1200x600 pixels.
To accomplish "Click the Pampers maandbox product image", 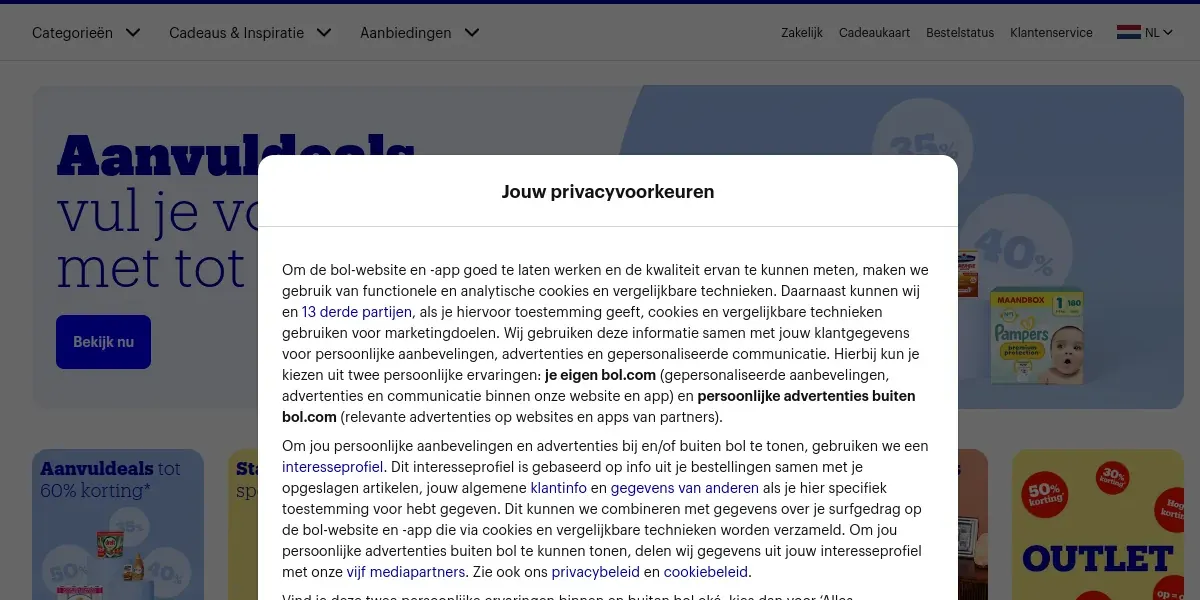I will pyautogui.click(x=1036, y=338).
